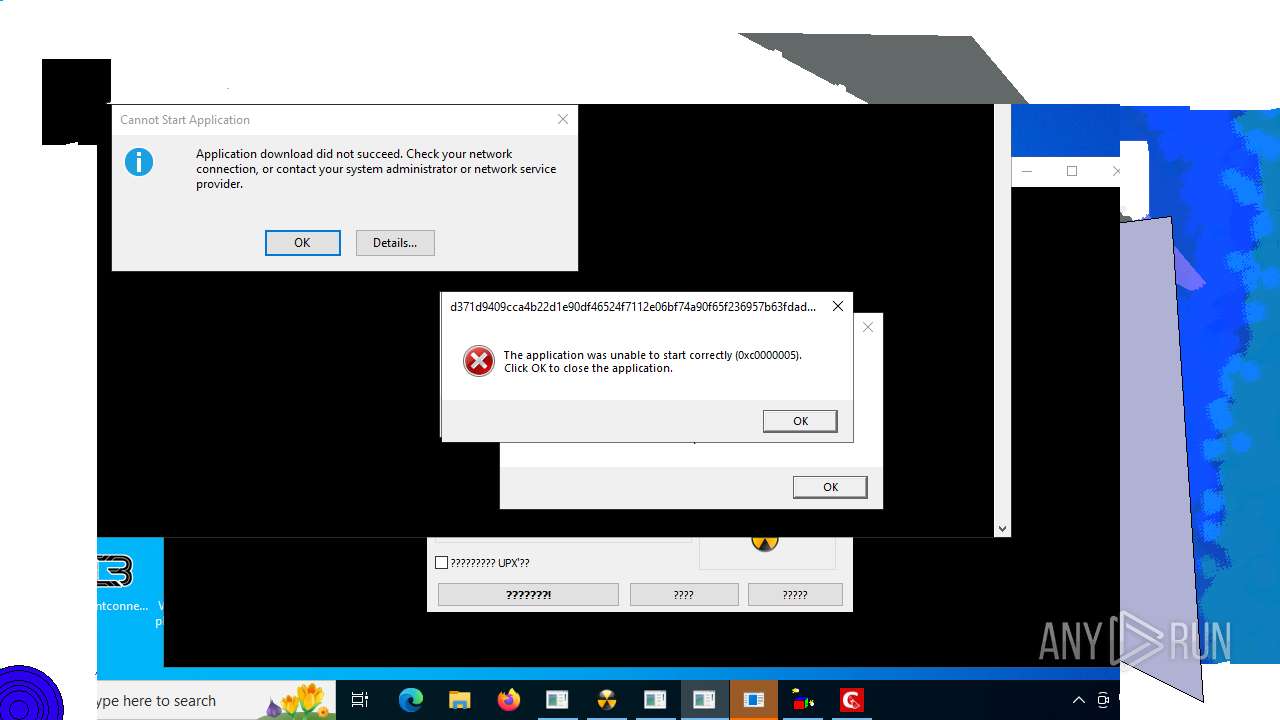Select the orange flashing window icon in the taskbar

[x=753, y=701]
